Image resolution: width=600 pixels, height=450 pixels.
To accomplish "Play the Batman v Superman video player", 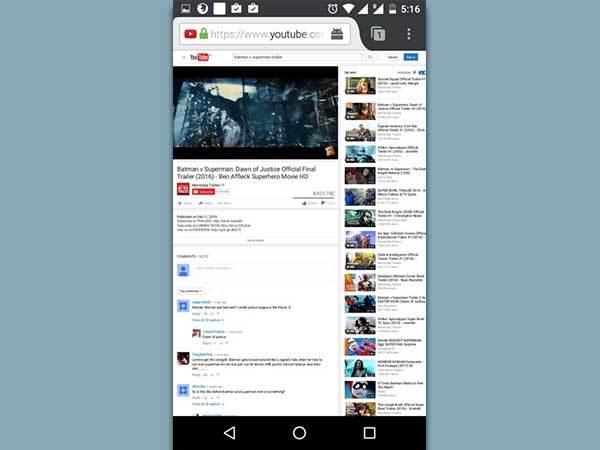I will [256, 112].
